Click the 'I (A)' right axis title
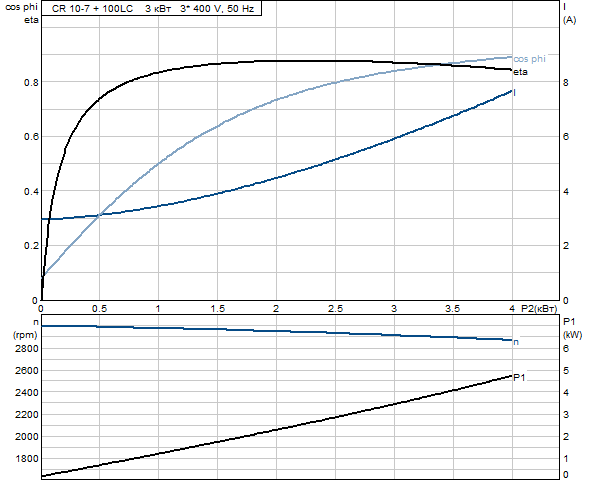The width and height of the screenshot is (592, 480). click(569, 14)
